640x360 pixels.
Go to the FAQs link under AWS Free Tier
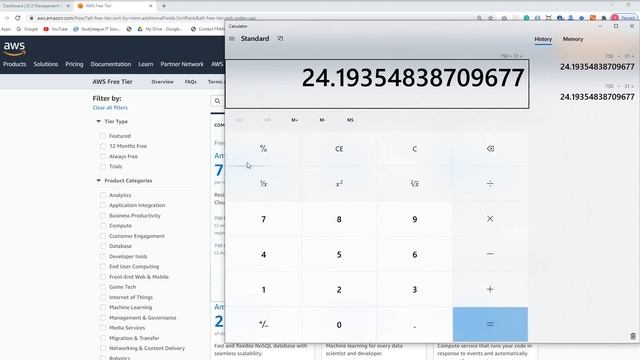point(191,82)
